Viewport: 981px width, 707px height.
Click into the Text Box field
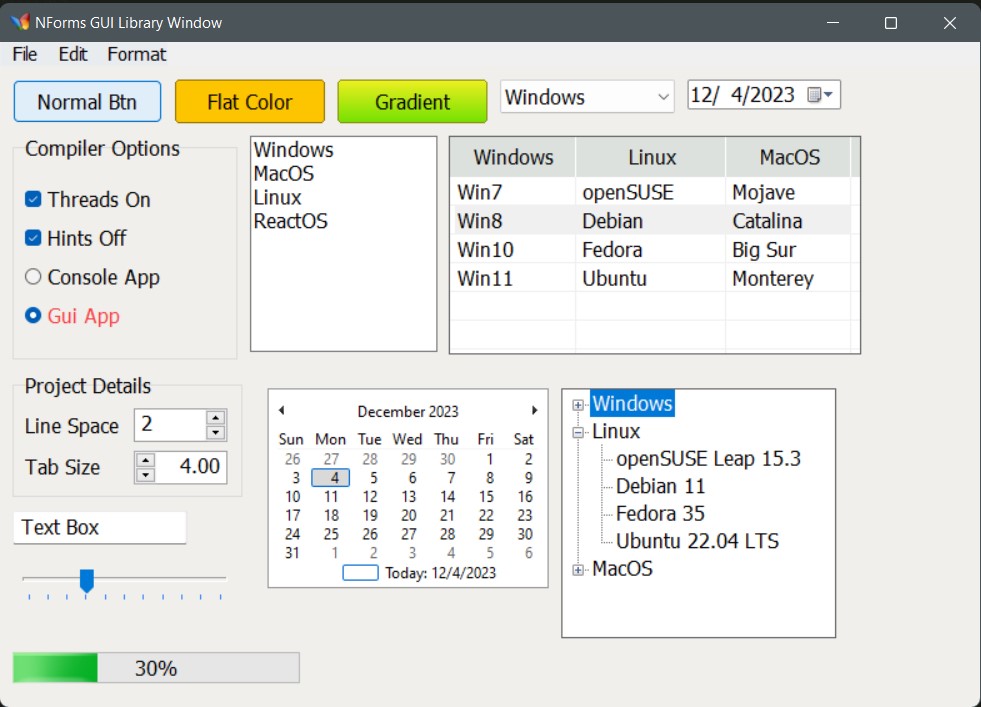[99, 527]
